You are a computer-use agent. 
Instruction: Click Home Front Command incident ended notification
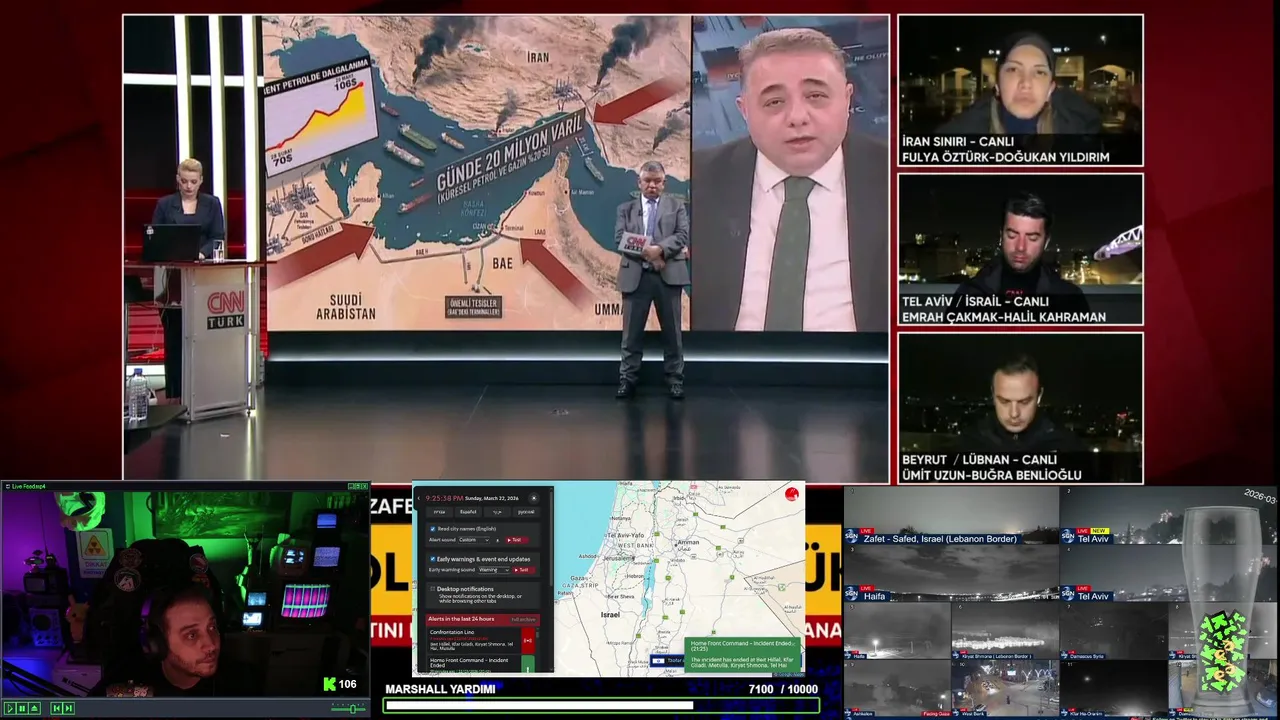743,655
